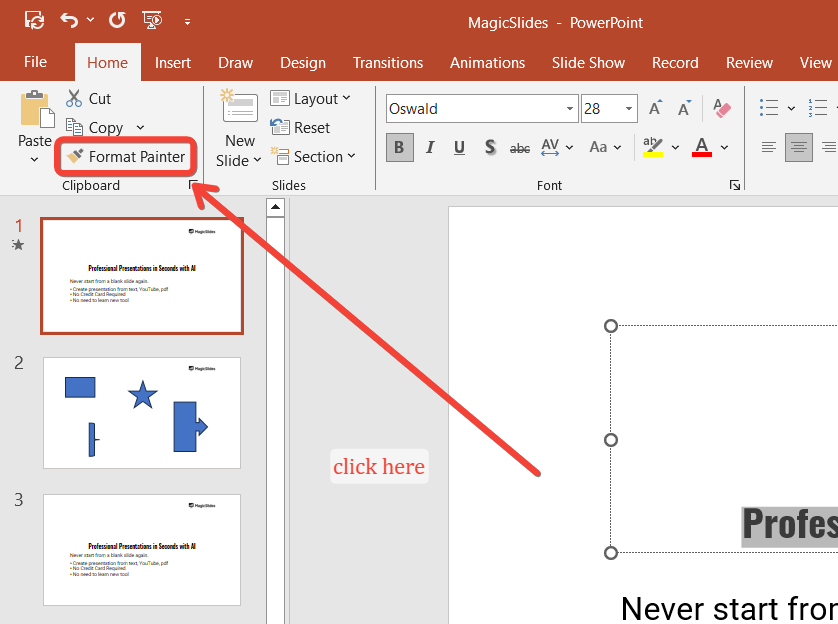Open the font size dropdown arrow
The image size is (838, 624).
(629, 109)
